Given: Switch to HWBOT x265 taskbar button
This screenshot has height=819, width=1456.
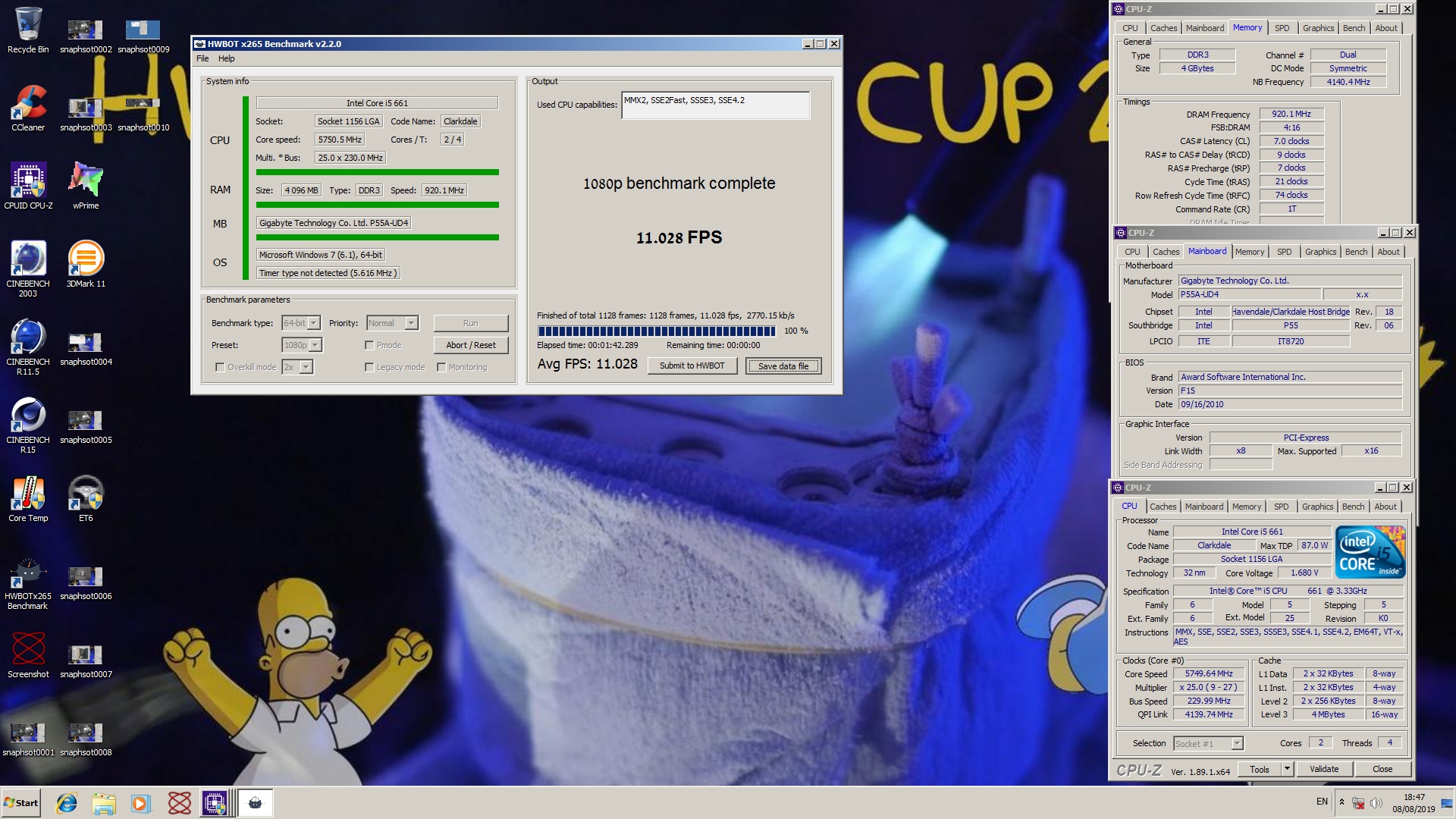Looking at the screenshot, I should click(x=256, y=803).
